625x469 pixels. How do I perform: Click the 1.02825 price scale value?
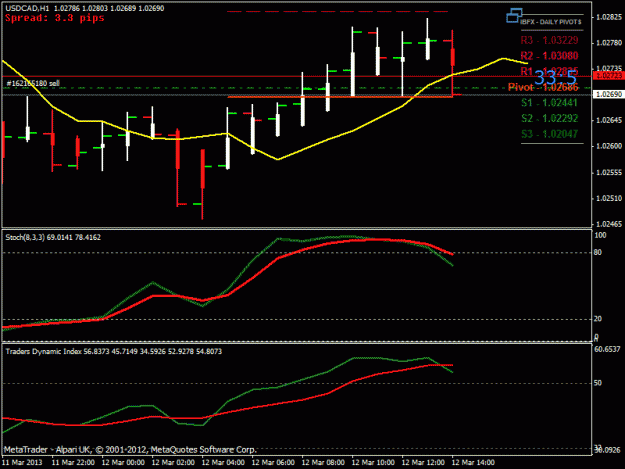[609, 17]
